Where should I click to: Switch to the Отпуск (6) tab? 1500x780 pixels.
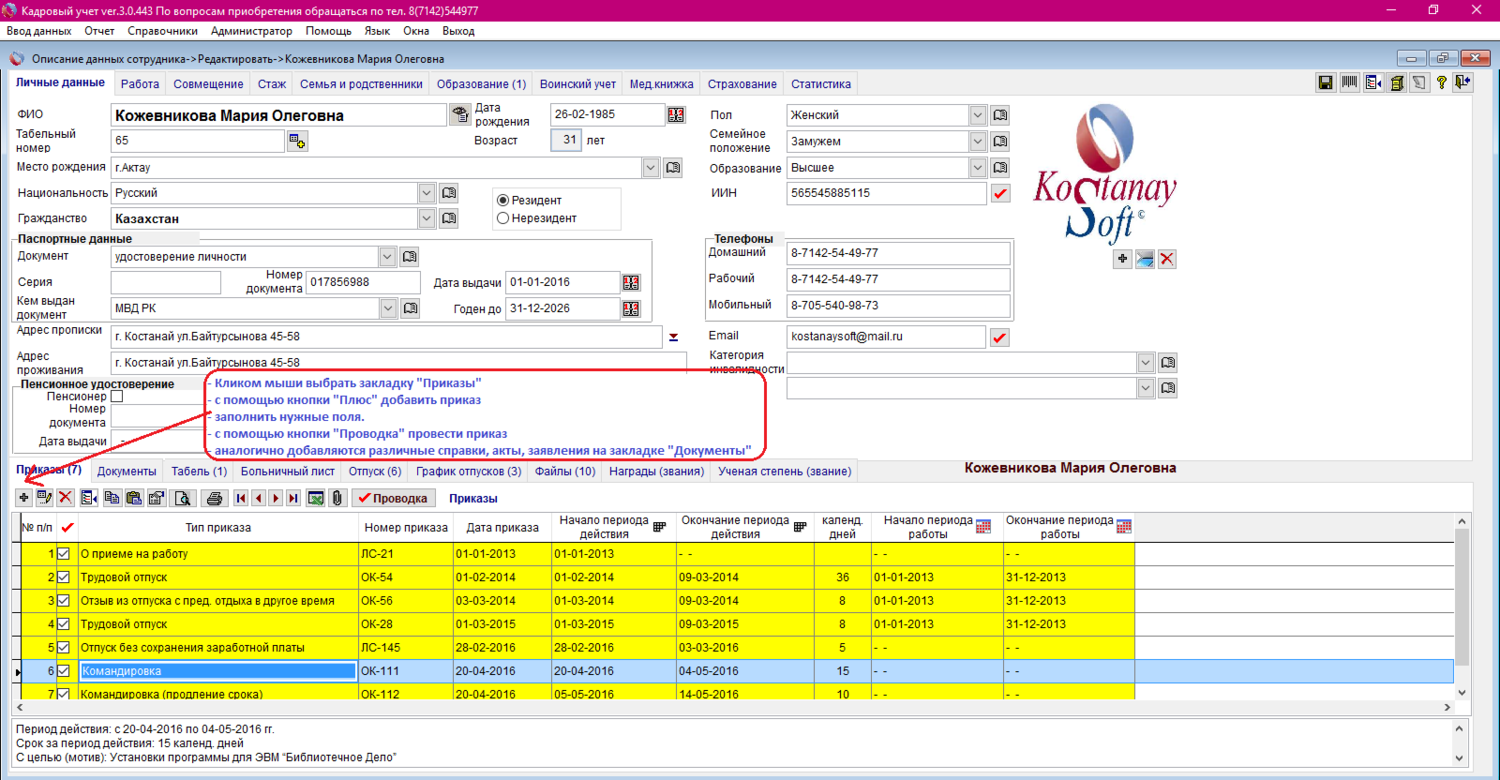pos(374,471)
